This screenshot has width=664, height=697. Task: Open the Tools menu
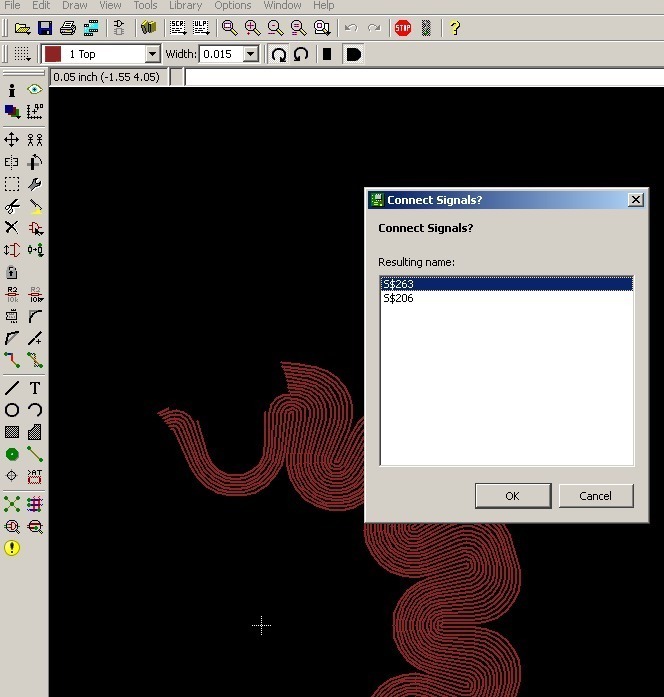(145, 6)
